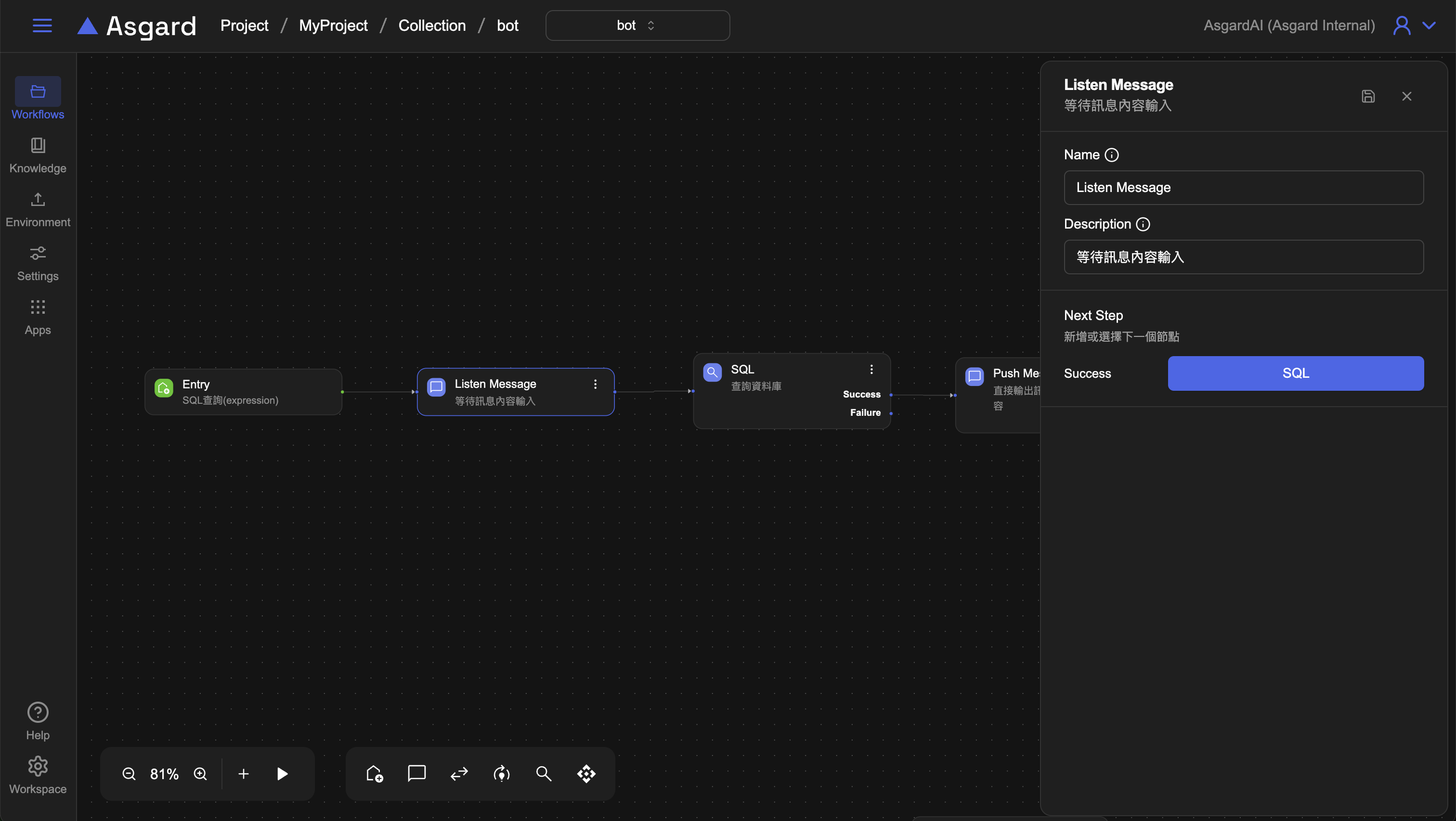Click the SQL next step button

pos(1296,373)
